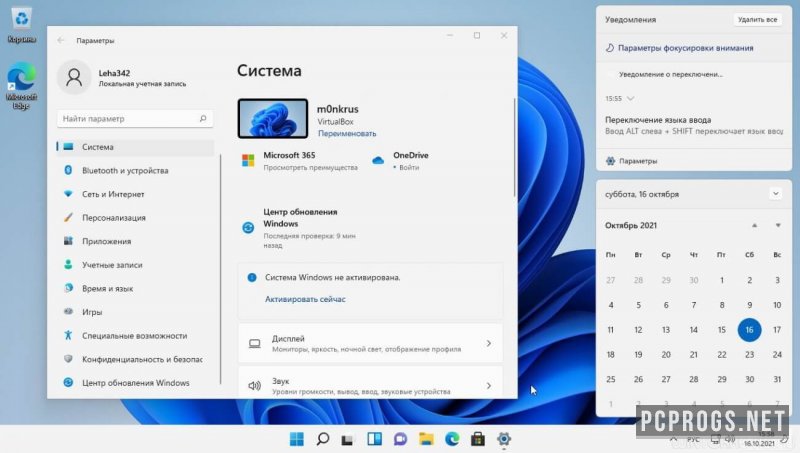
Task: Open Параметры фокусировки внимания link
Action: 685,47
